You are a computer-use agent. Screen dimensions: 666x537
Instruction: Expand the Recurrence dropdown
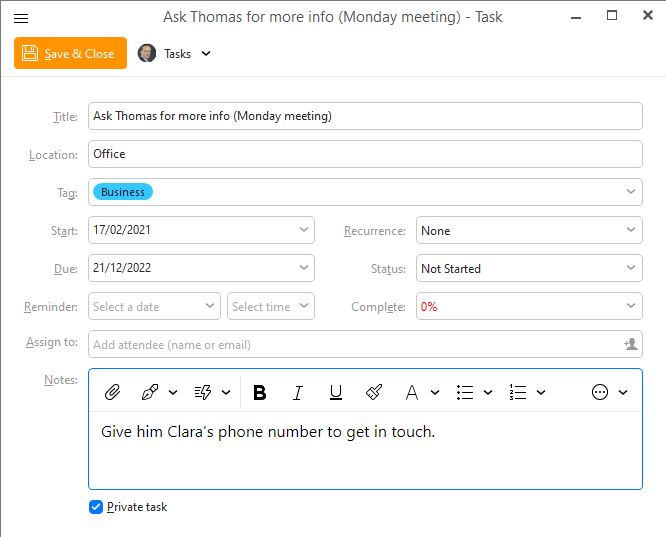[x=529, y=231]
